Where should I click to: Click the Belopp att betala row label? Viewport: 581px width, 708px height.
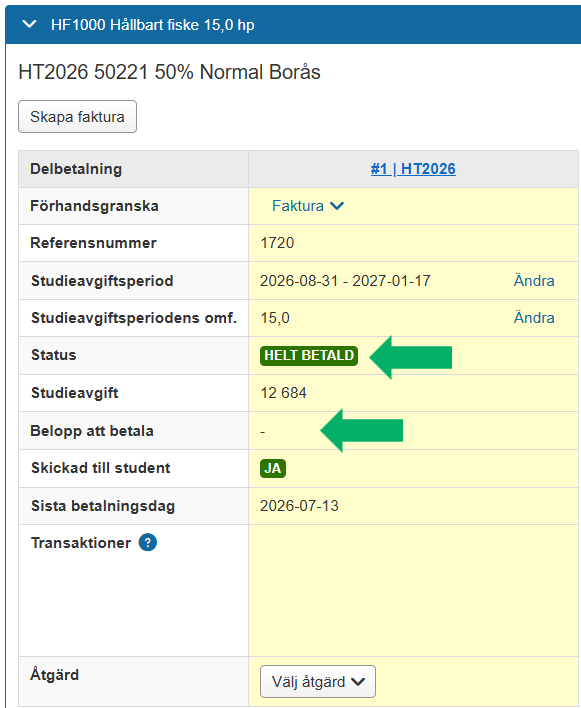point(92,431)
